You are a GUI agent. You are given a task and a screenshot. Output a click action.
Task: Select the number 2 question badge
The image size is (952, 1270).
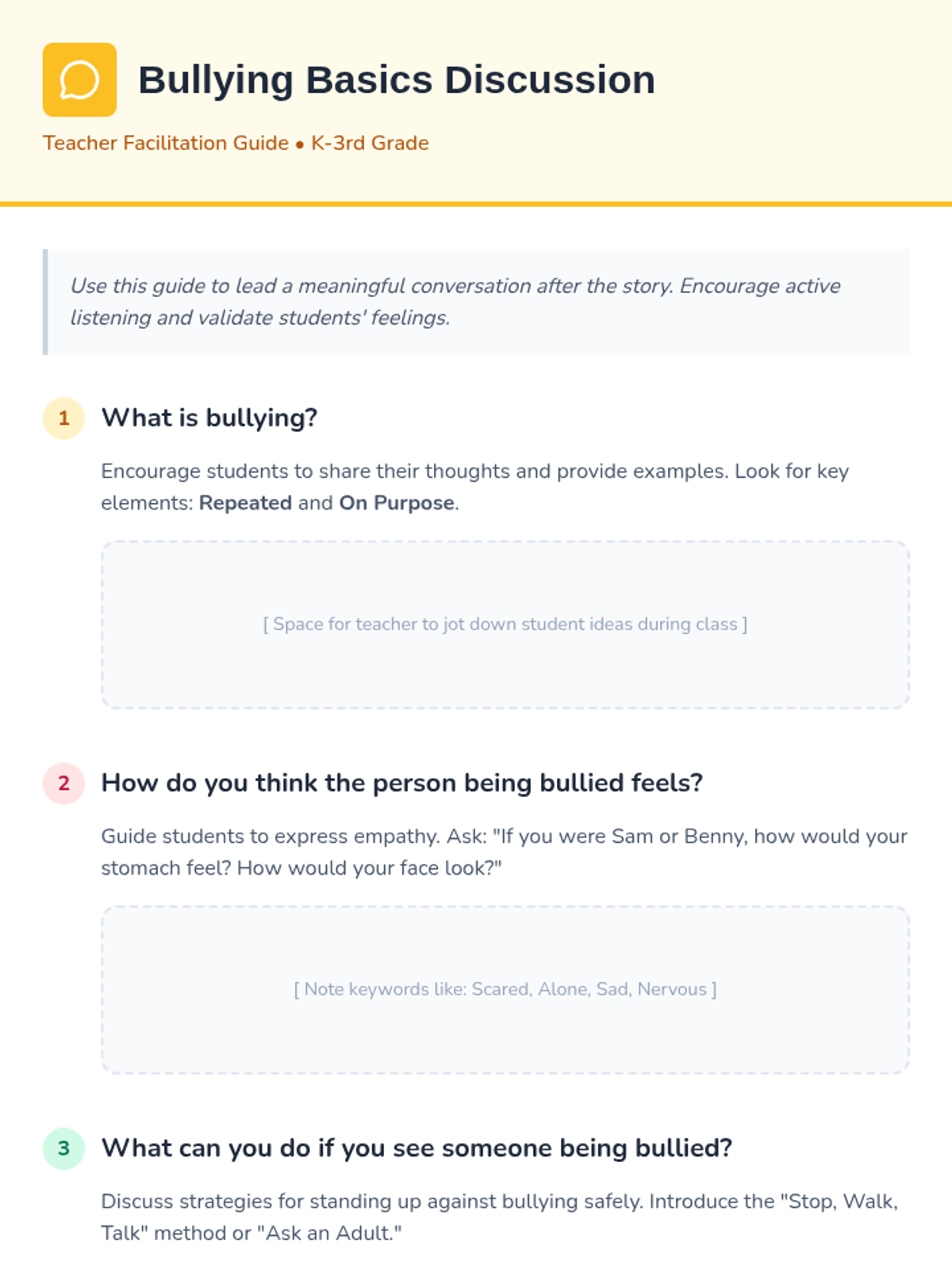pyautogui.click(x=63, y=783)
